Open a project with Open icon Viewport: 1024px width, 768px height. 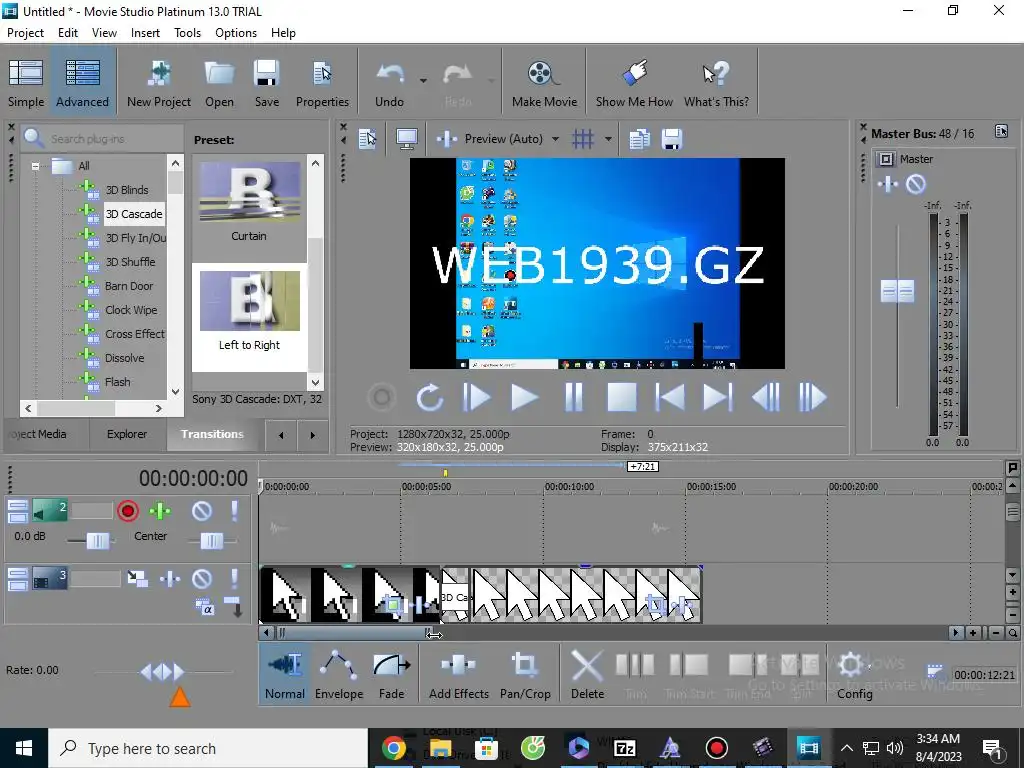coord(219,83)
